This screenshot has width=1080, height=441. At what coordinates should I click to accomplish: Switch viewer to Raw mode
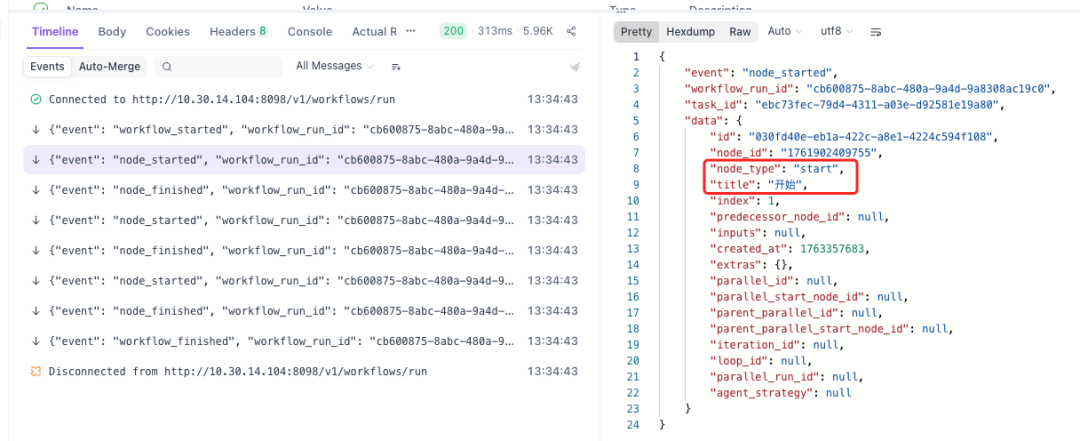coord(740,32)
